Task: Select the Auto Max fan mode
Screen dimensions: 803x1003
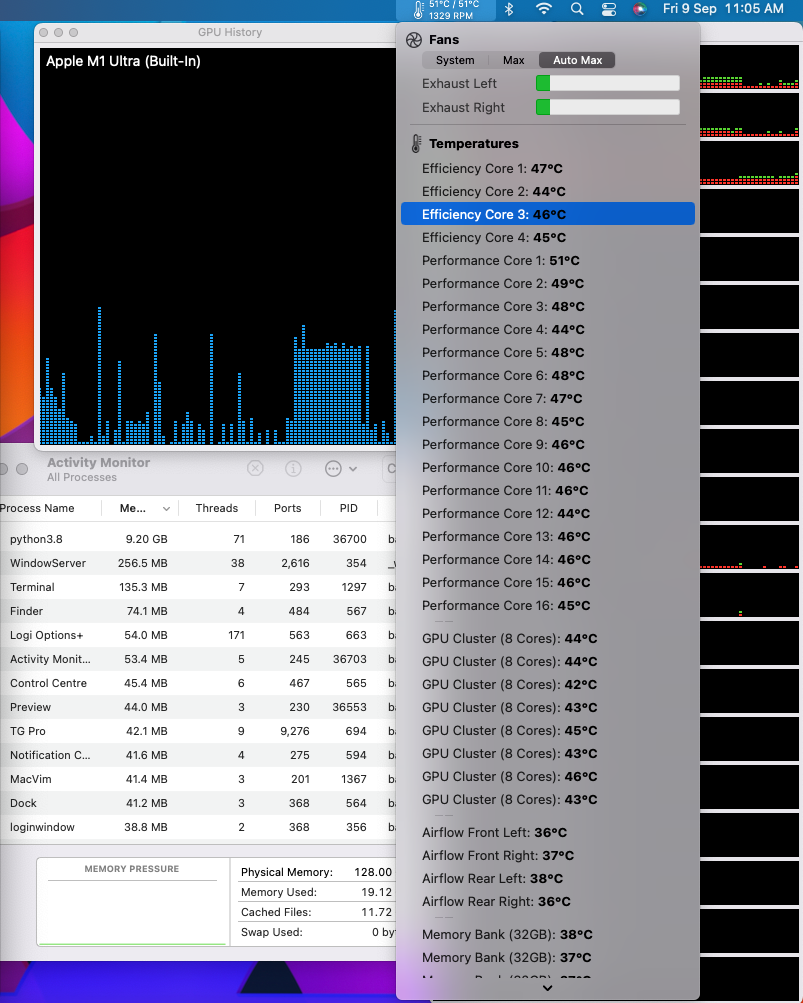Action: (577, 60)
